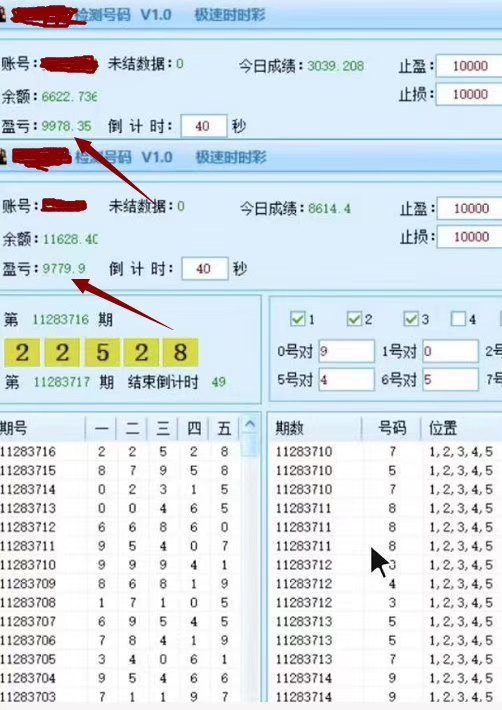Click the 盈亏 value 9779.9
This screenshot has height=710, width=502.
(64, 269)
